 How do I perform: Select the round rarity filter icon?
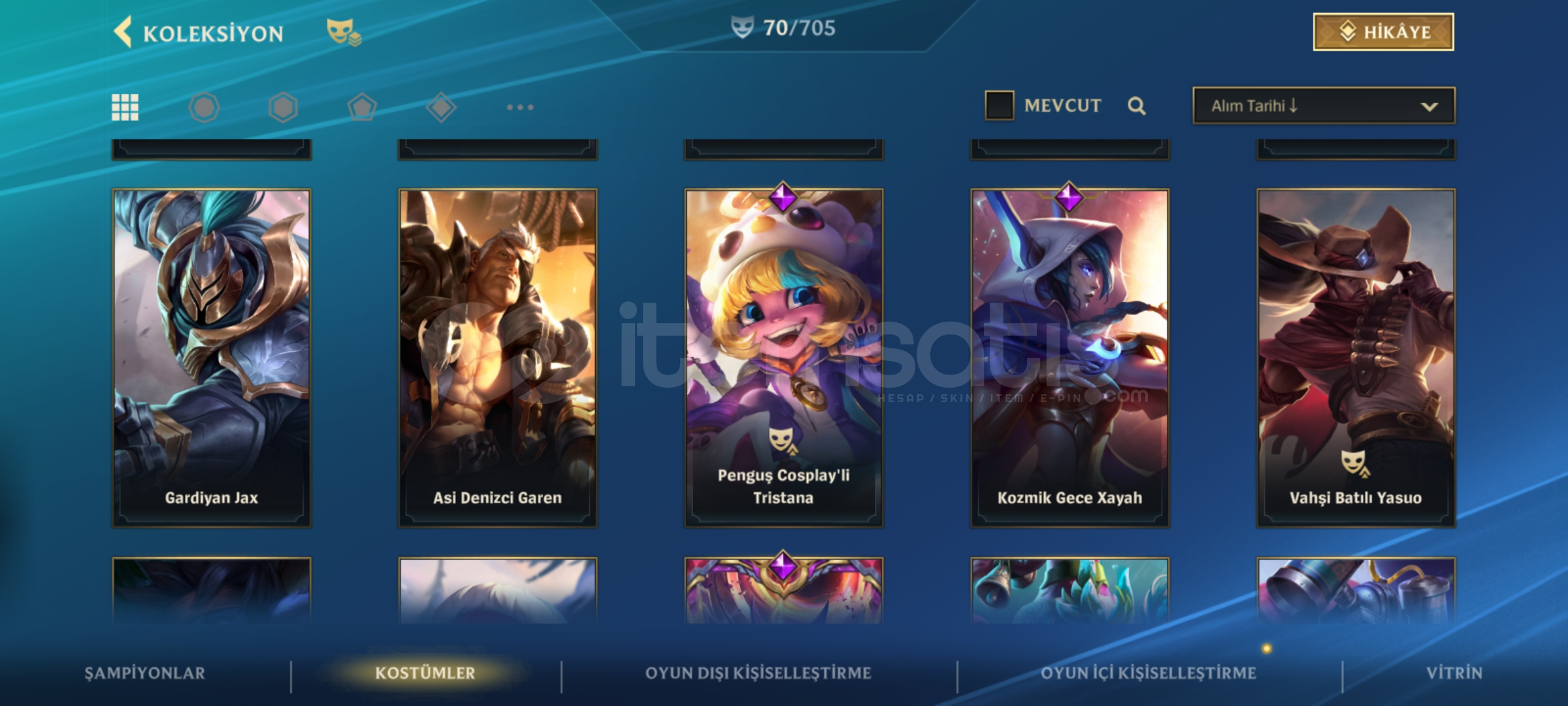(204, 107)
